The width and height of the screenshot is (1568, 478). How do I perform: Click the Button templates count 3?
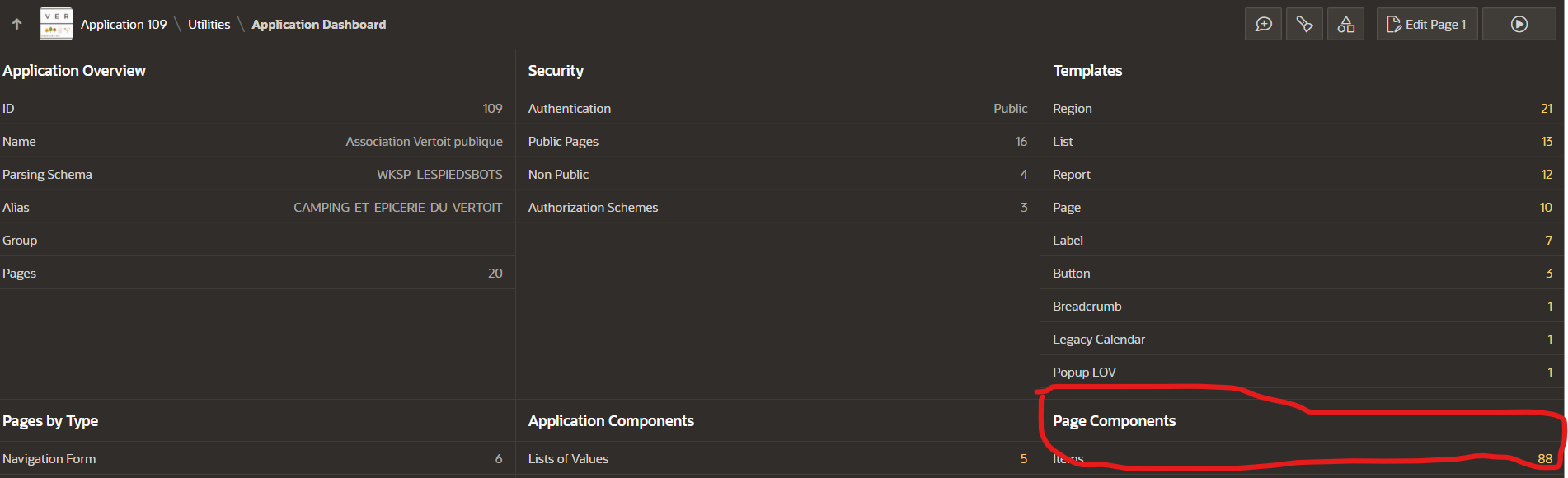pyautogui.click(x=1548, y=274)
